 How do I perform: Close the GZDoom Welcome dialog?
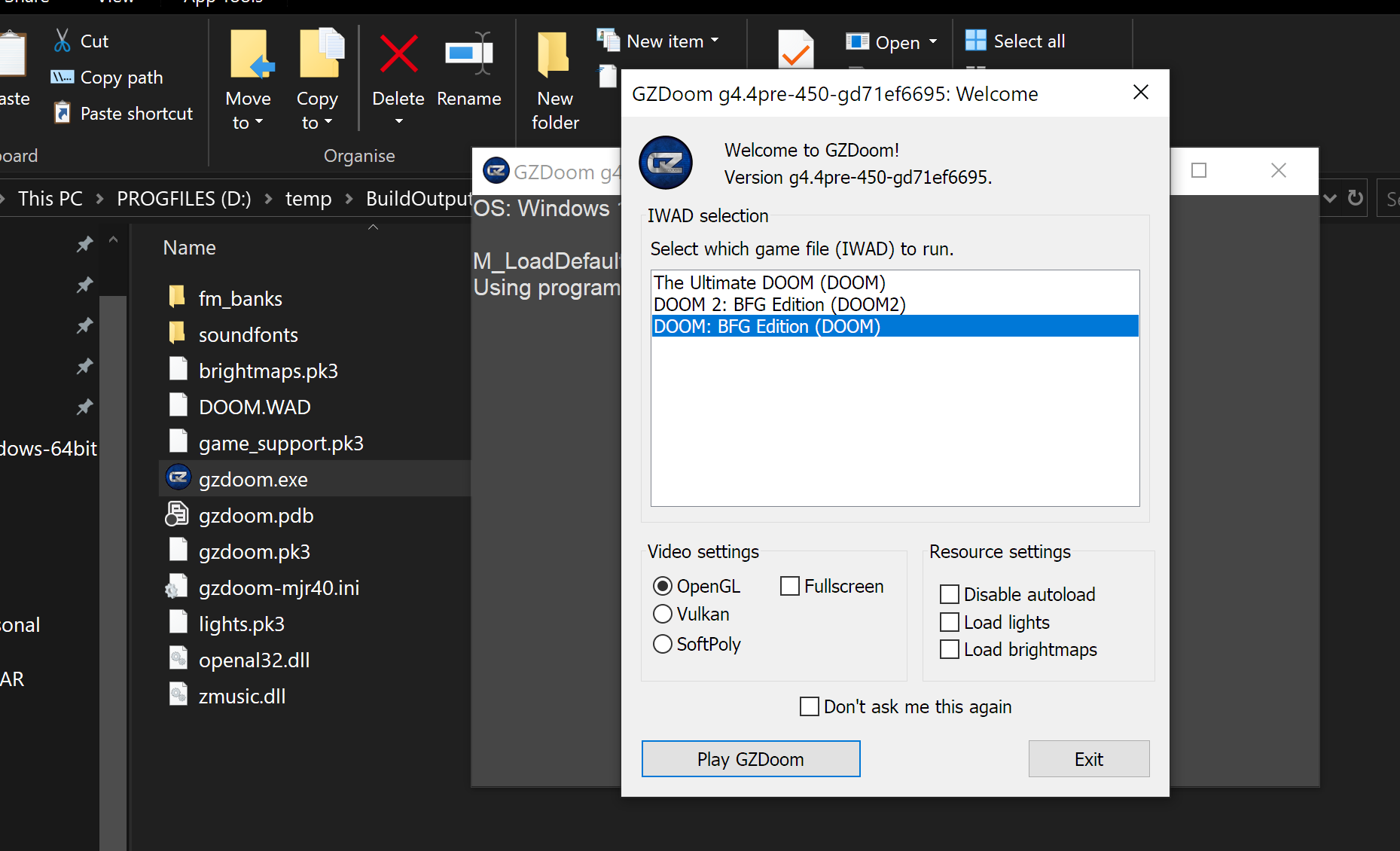pos(1141,92)
